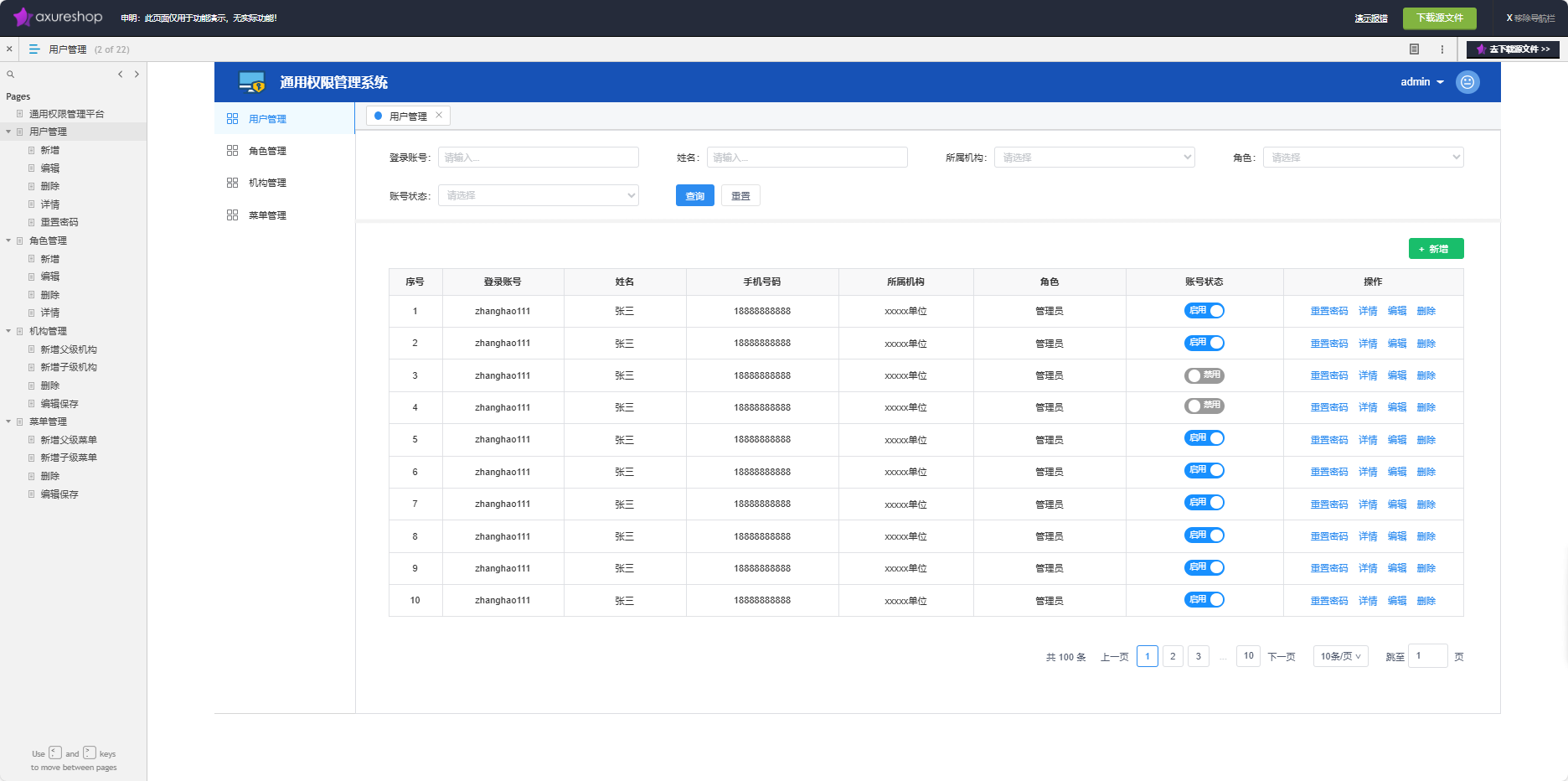
Task: Close the sitemap panel with X icon
Action: [9, 49]
